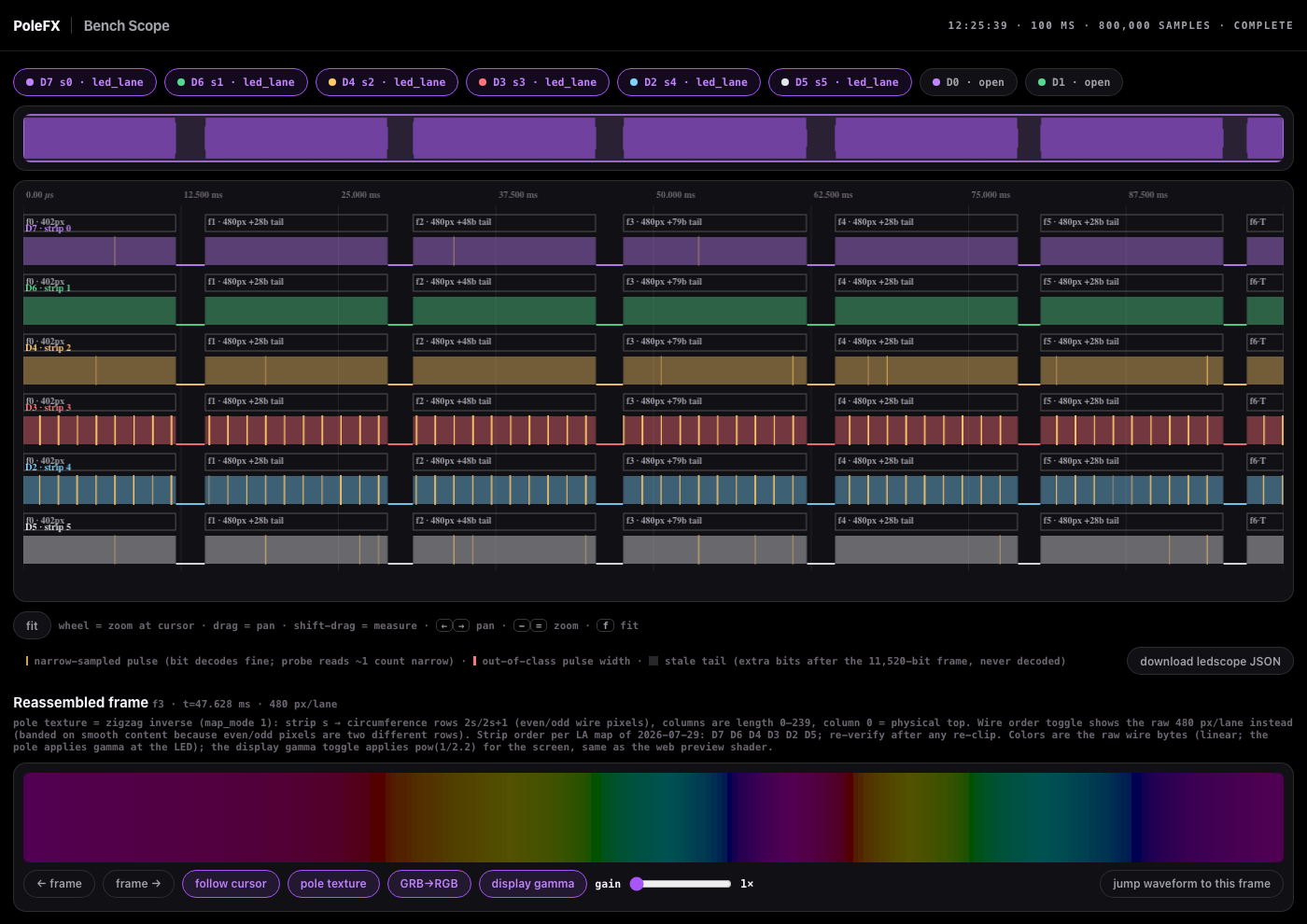
Task: Advance to the next frame
Action: coord(138,883)
